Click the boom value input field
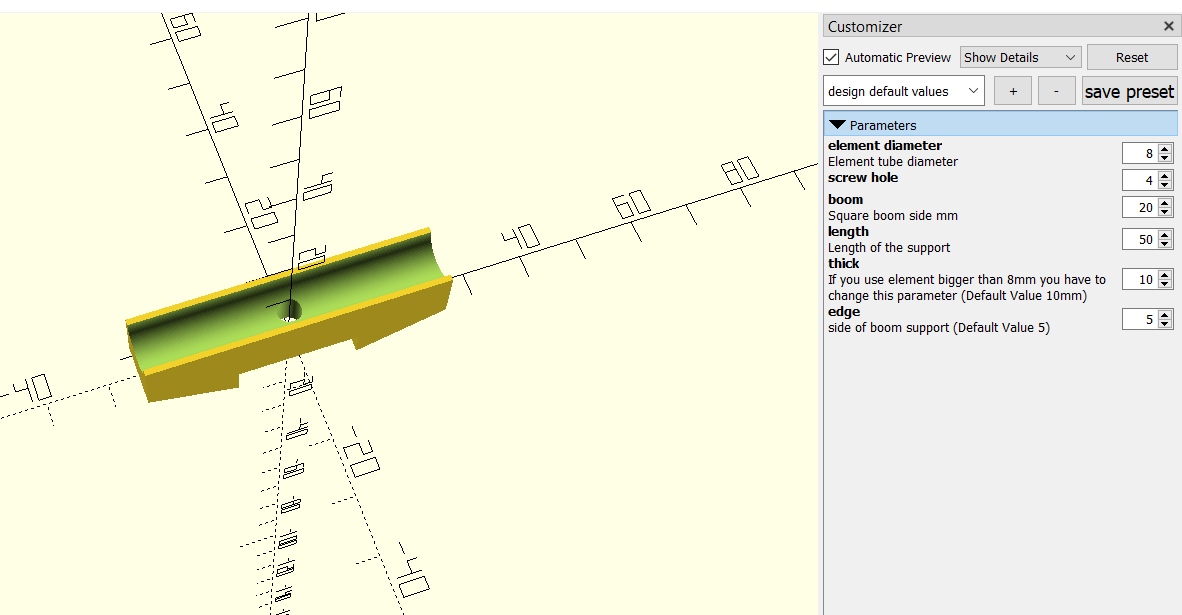1182x615 pixels. coord(1139,208)
